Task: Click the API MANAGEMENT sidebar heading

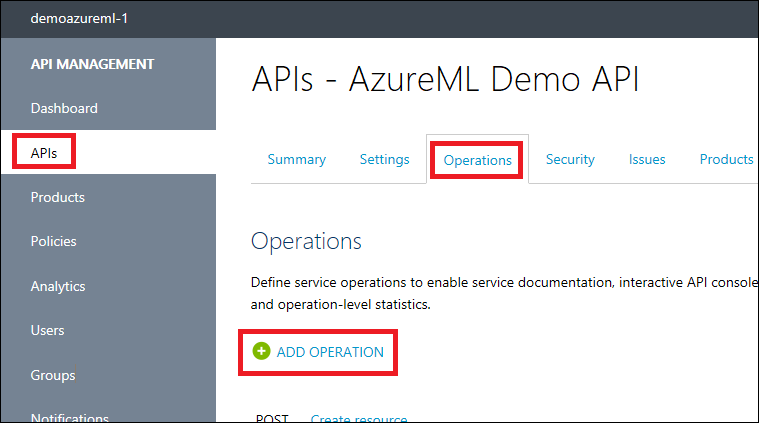Action: (92, 64)
